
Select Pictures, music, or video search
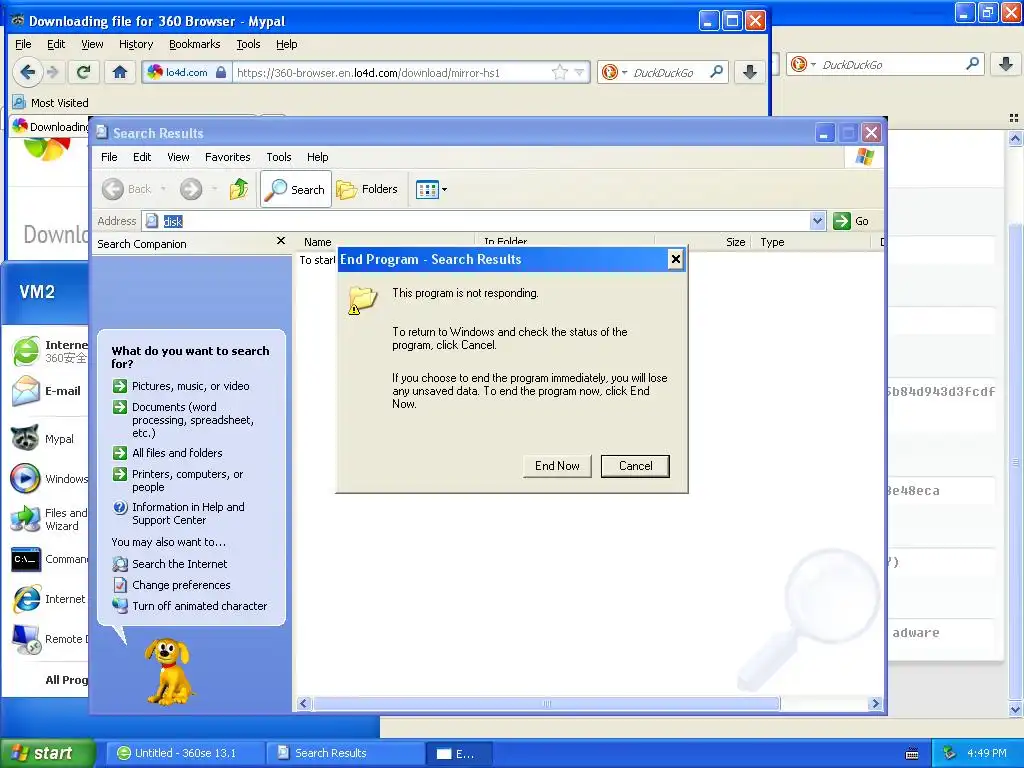[x=181, y=386]
